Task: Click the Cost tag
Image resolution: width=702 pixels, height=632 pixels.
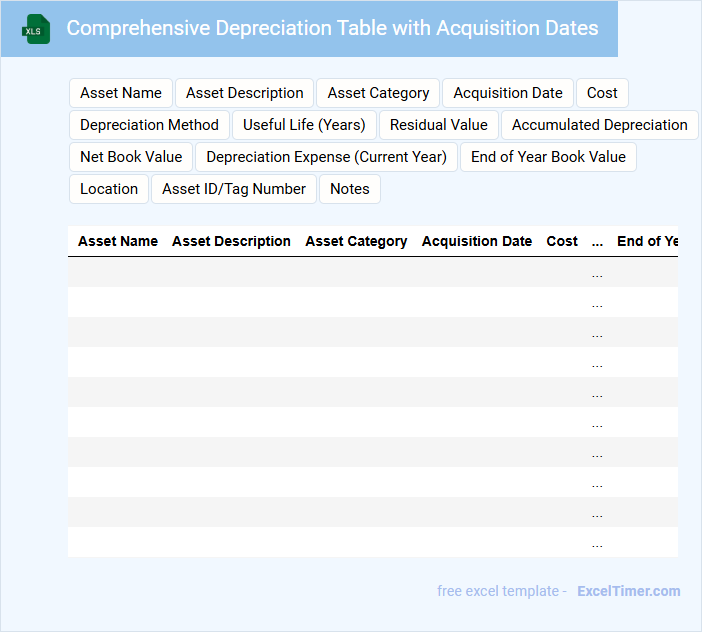Action: tap(602, 93)
